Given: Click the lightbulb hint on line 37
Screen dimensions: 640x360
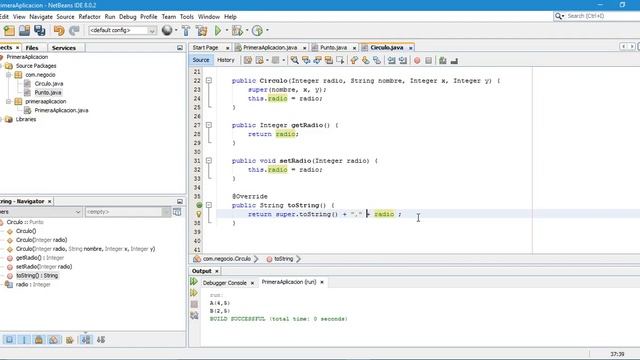Looking at the screenshot, I should (x=199, y=214).
